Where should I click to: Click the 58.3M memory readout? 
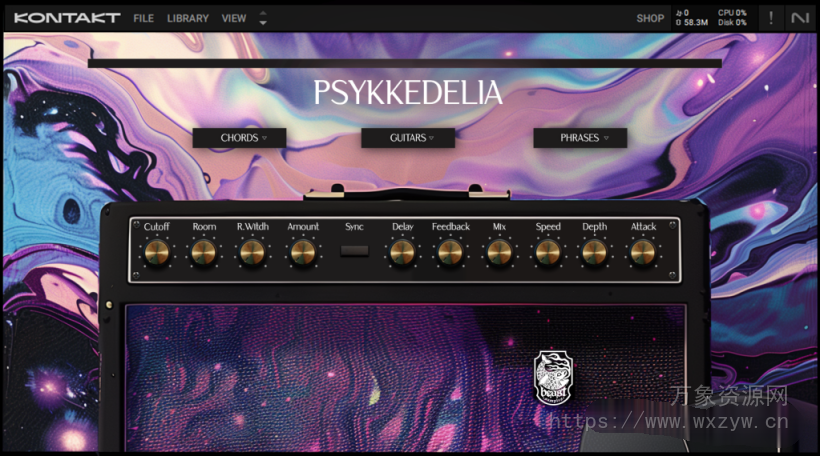point(692,22)
